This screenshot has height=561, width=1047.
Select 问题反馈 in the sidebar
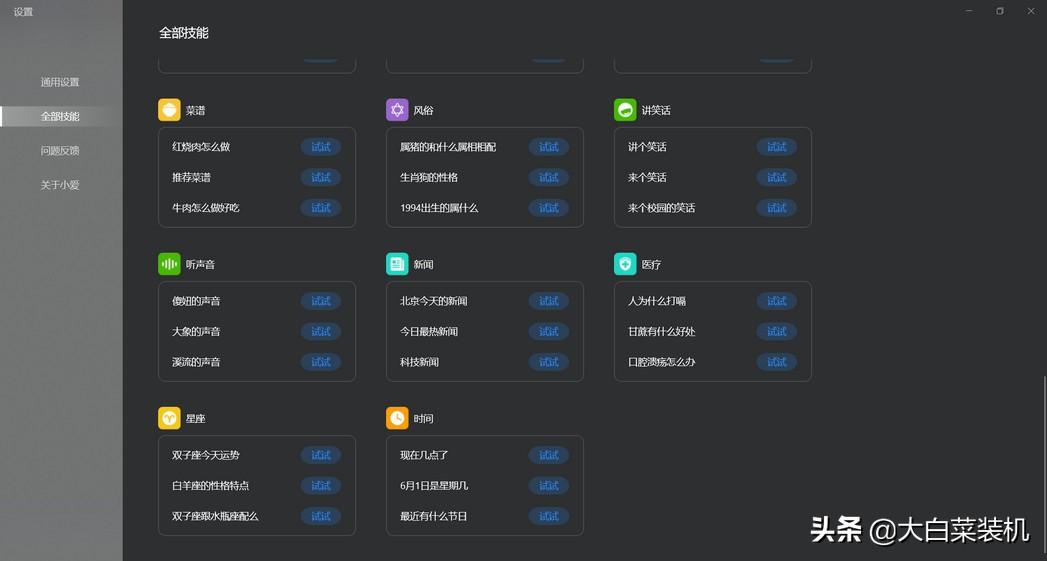60,151
